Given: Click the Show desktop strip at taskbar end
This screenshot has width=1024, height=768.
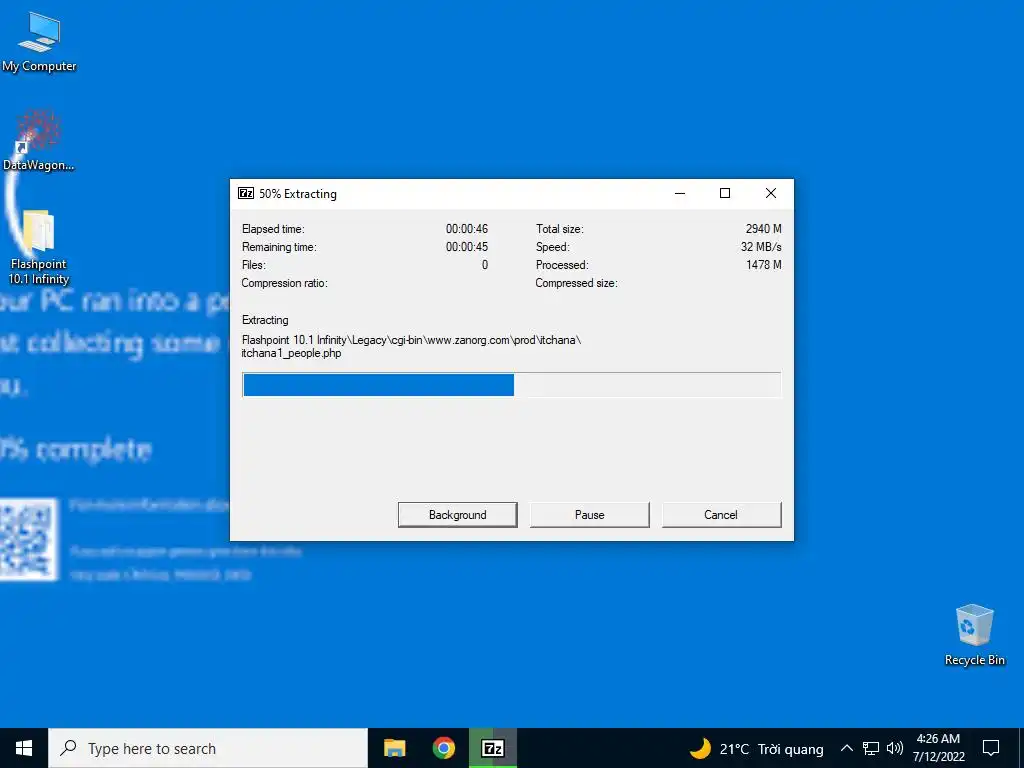Looking at the screenshot, I should click(x=1021, y=748).
